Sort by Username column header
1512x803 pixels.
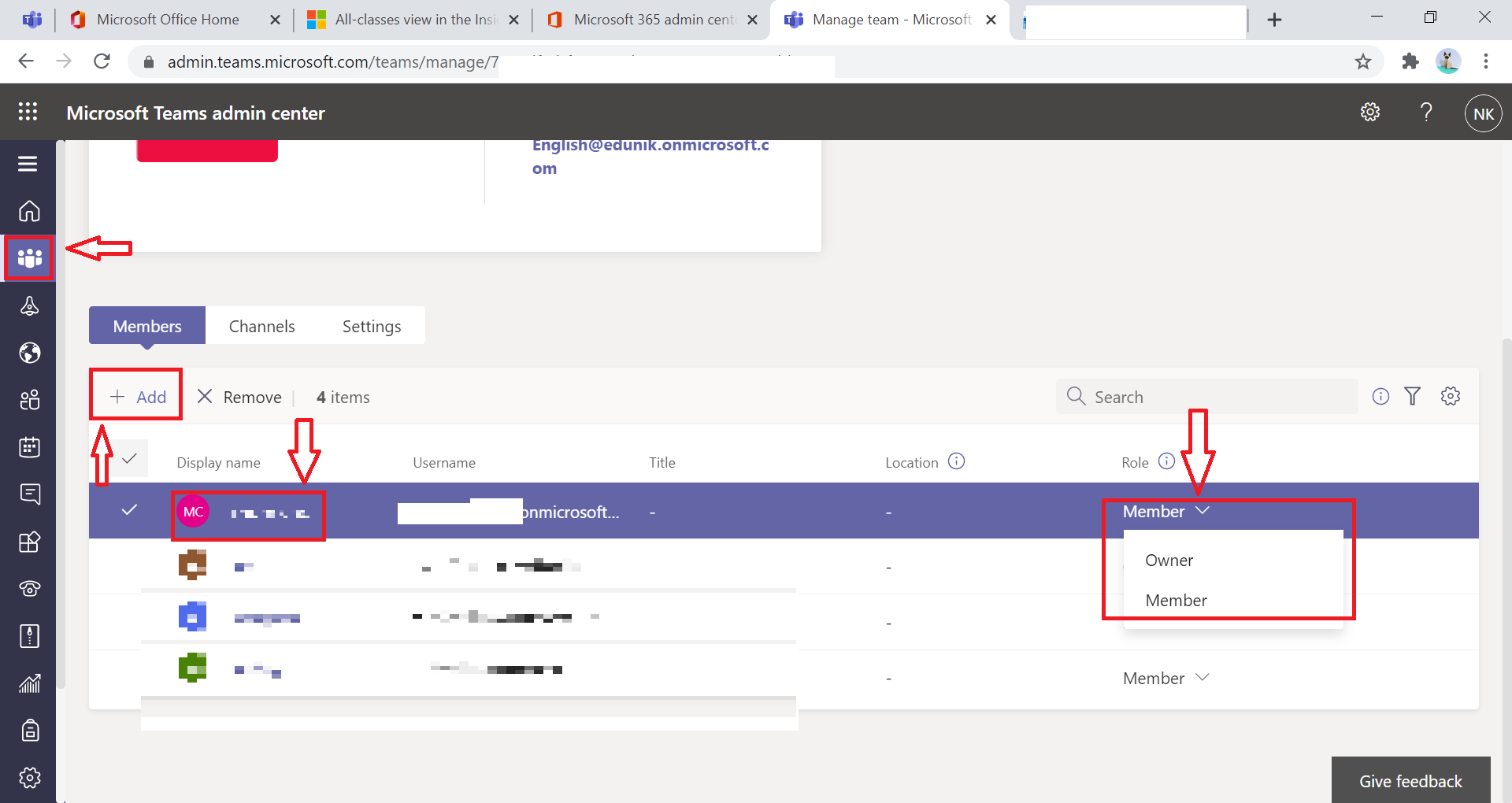444,463
